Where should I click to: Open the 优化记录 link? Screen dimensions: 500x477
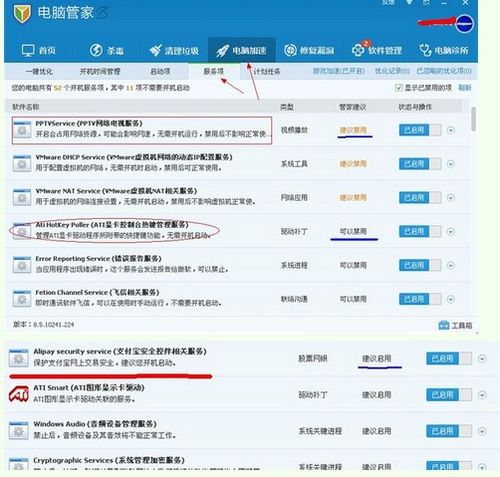click(392, 71)
